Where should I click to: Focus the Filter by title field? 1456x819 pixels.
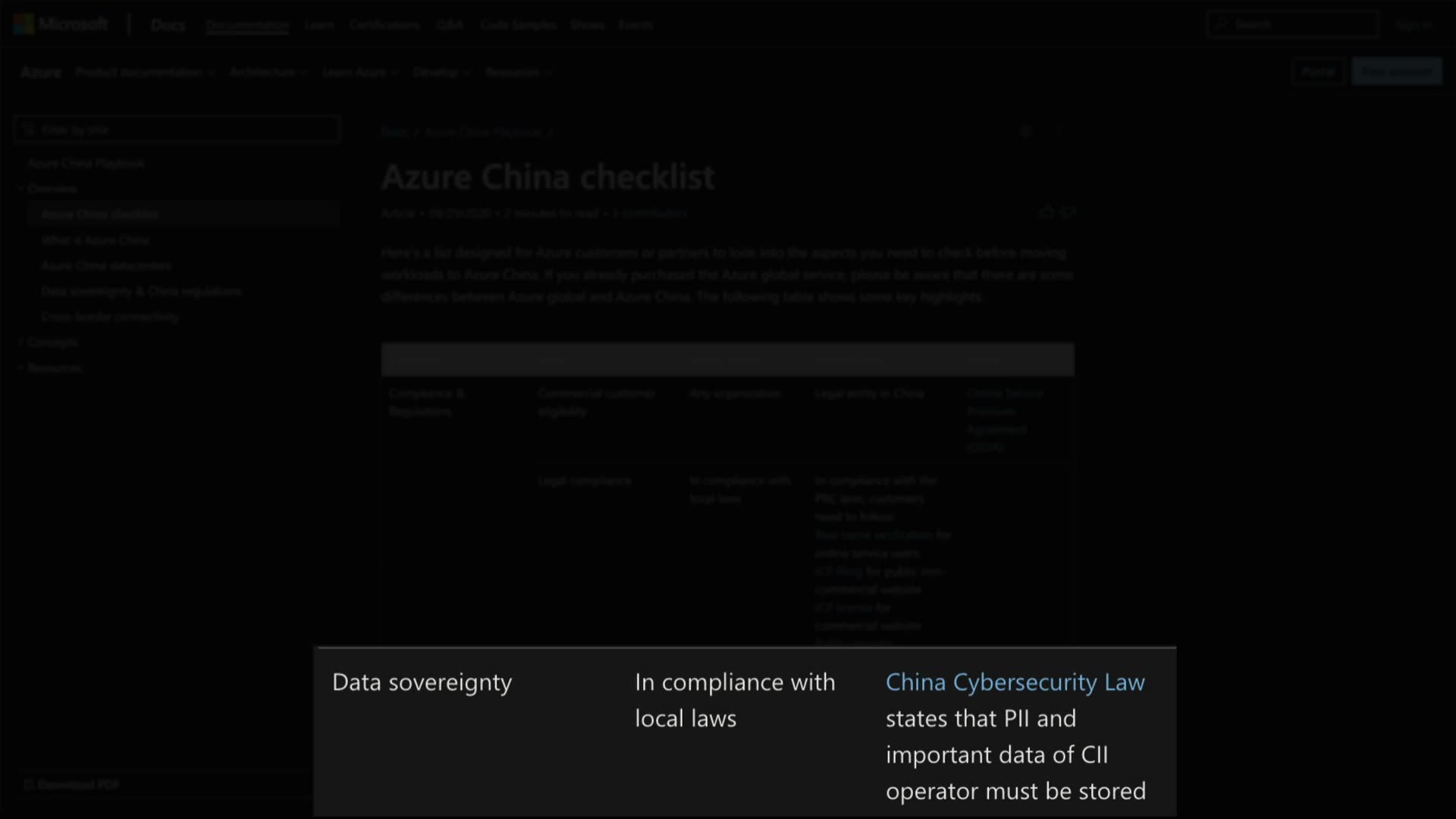click(x=182, y=130)
